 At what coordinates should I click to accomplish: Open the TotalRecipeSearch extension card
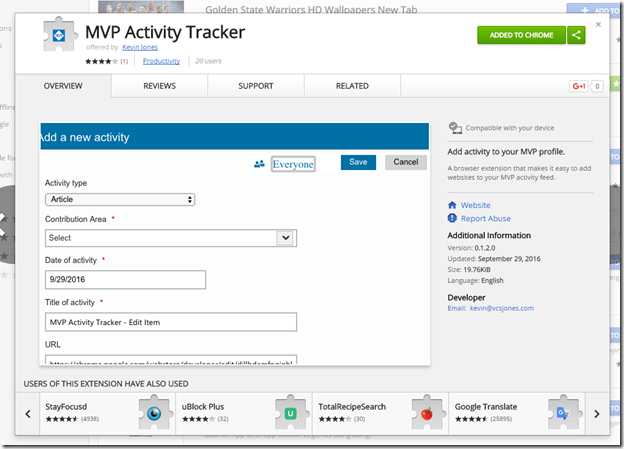click(x=380, y=414)
